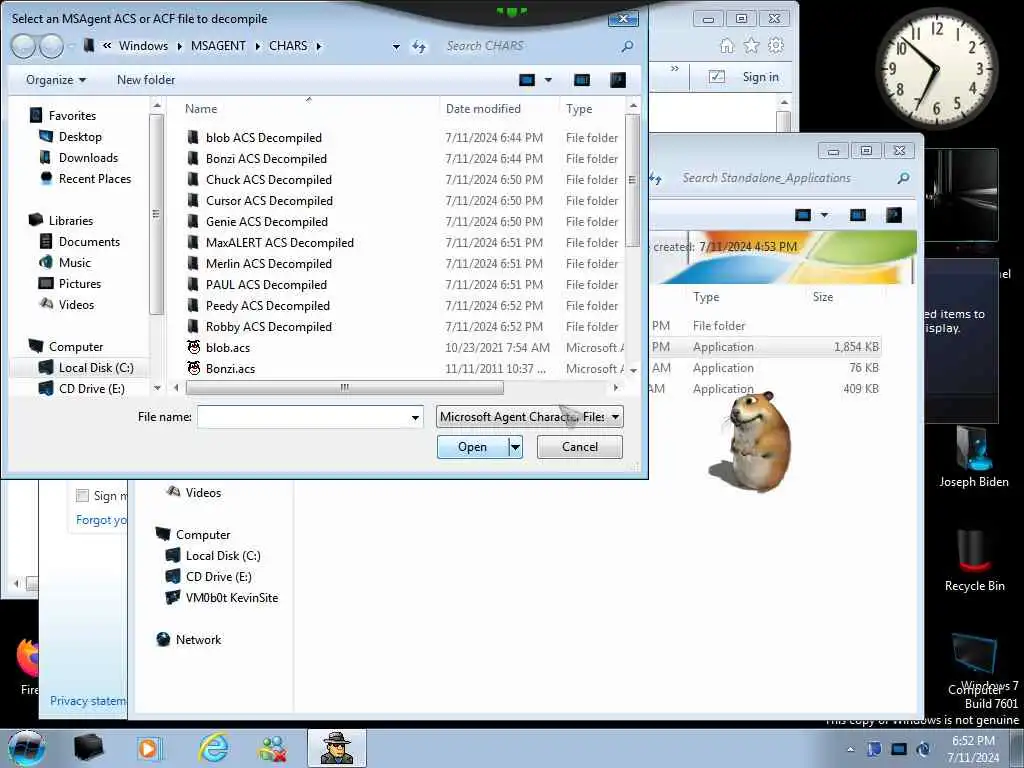Click the horizontal scrollbar in file list
This screenshot has width=1024, height=768.
point(344,387)
